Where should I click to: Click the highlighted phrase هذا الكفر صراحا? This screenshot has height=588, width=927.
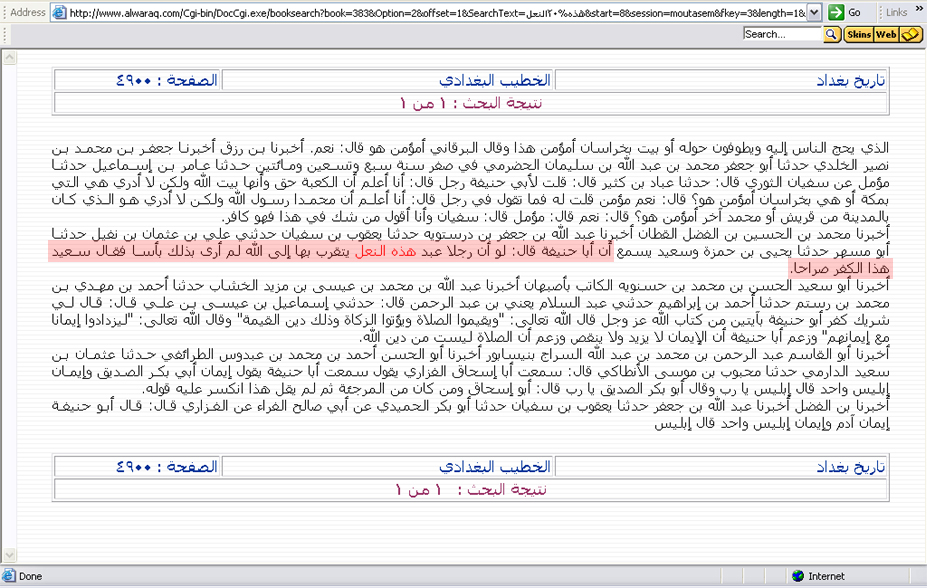840,269
